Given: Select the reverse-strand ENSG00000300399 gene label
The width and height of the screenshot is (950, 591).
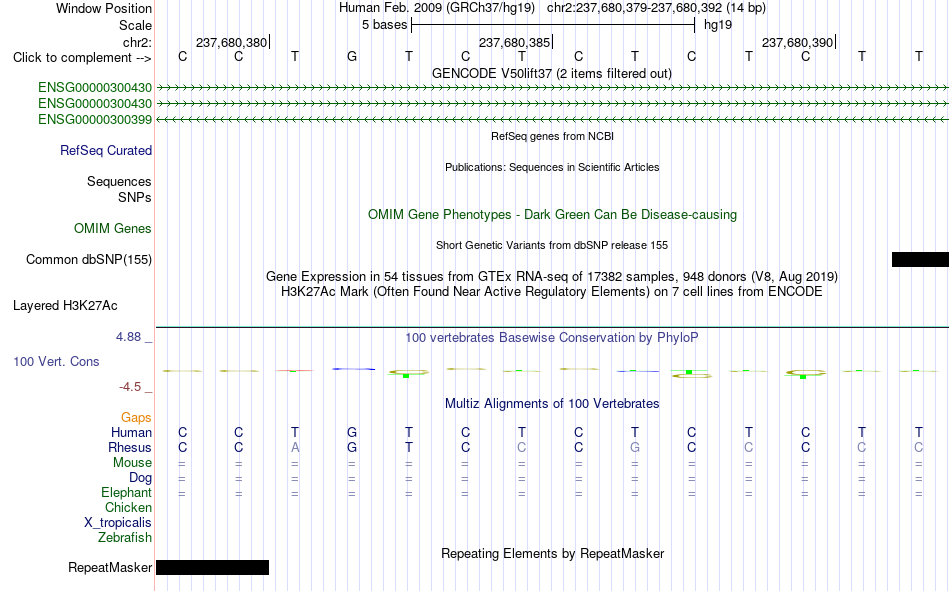Looking at the screenshot, I should point(95,119).
